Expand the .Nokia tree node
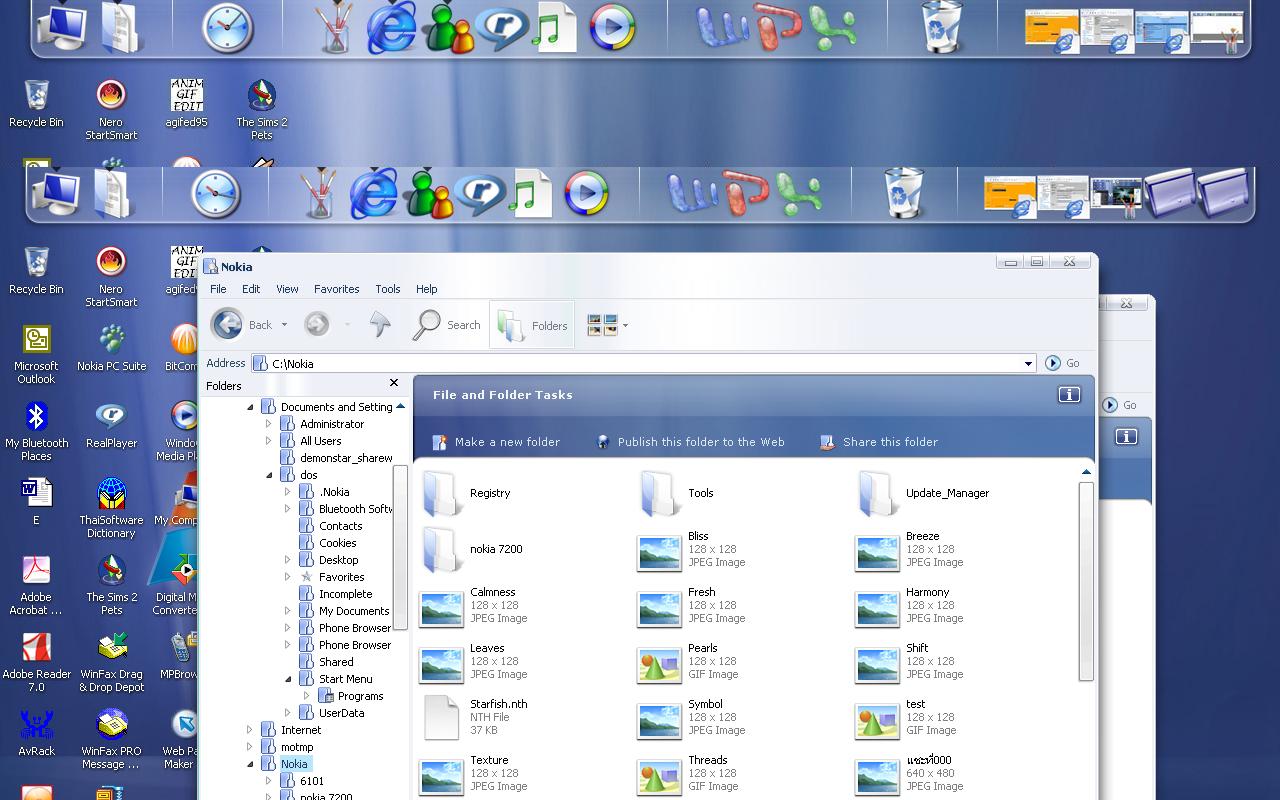Viewport: 1280px width, 800px height. coord(288,492)
